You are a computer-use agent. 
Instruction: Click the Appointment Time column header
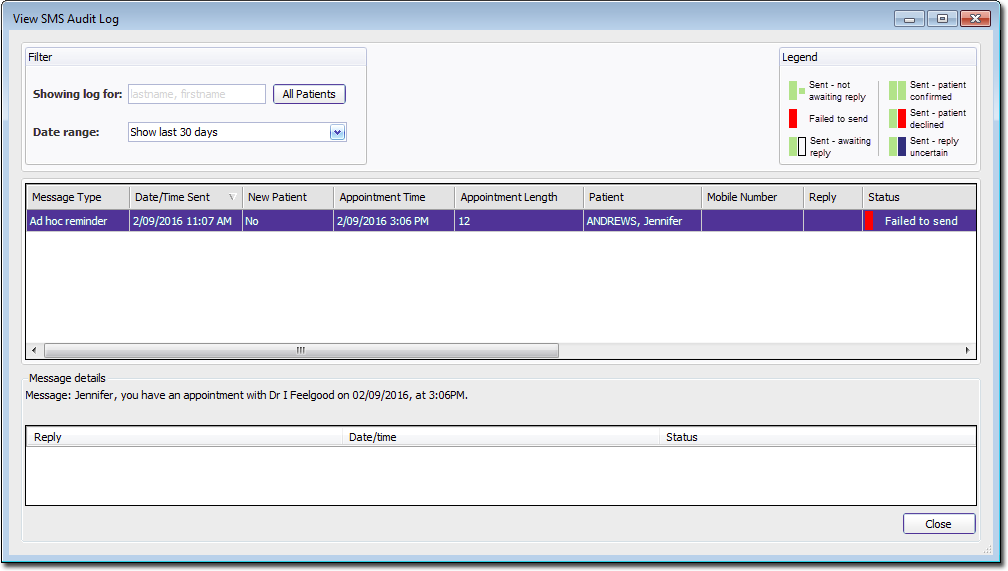tap(393, 197)
